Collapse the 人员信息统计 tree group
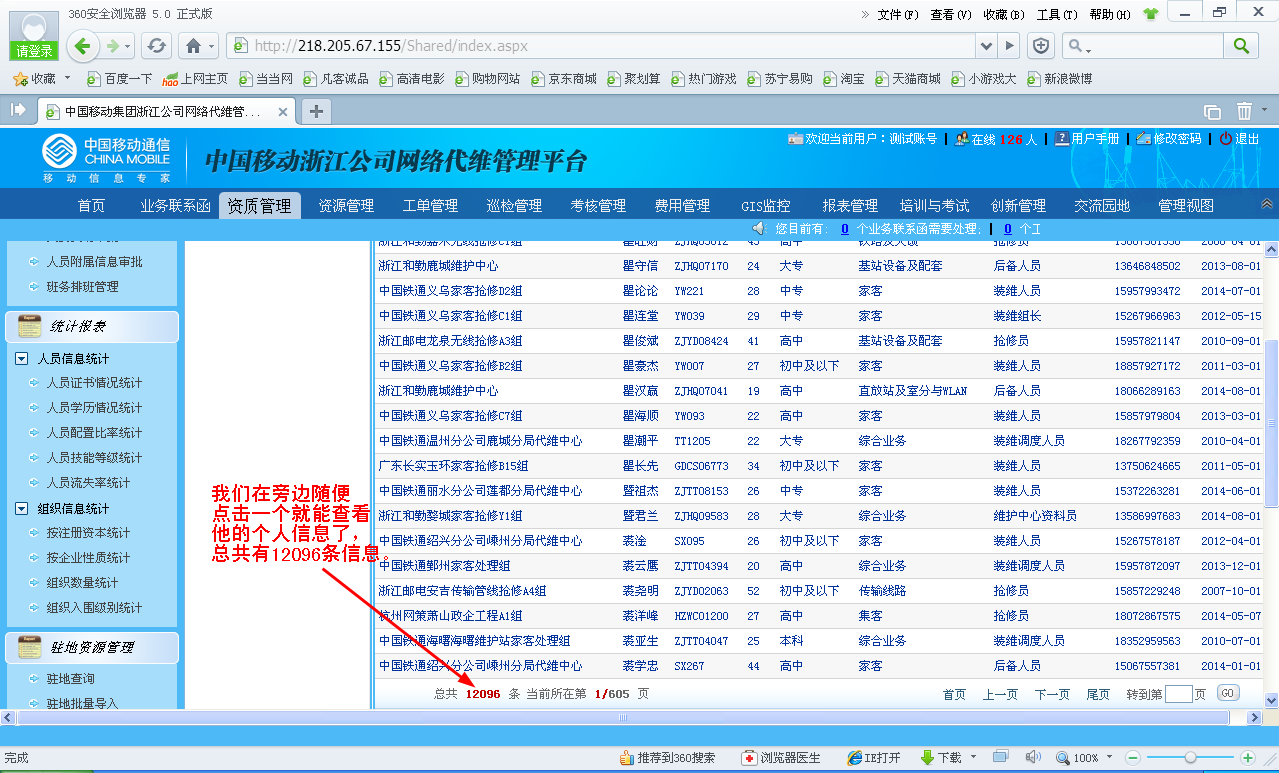The height and width of the screenshot is (773, 1279). click(x=22, y=358)
